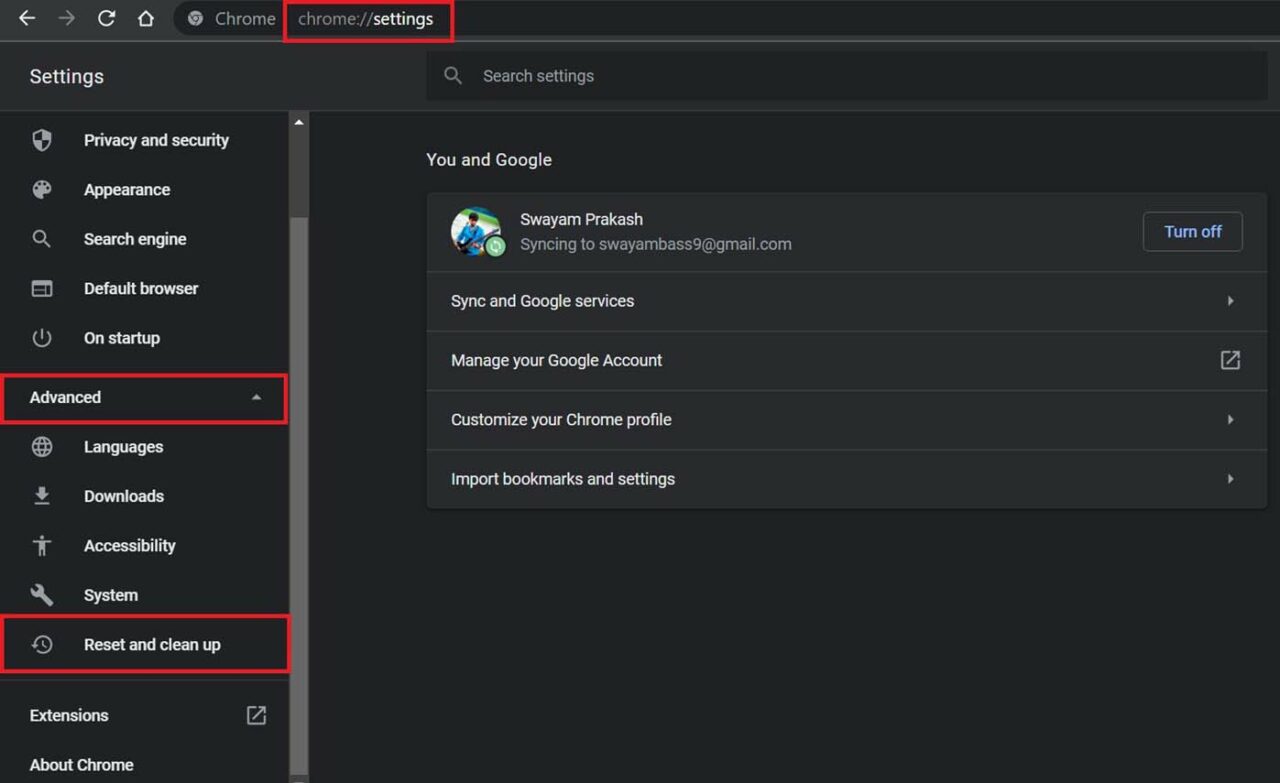Open About Chrome
The image size is (1280, 783).
[81, 764]
